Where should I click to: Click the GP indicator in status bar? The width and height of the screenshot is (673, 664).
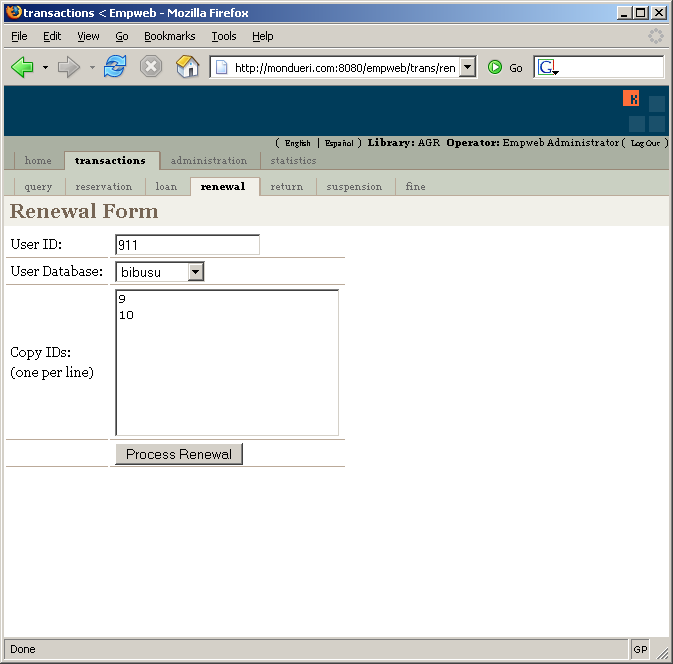tap(640, 649)
